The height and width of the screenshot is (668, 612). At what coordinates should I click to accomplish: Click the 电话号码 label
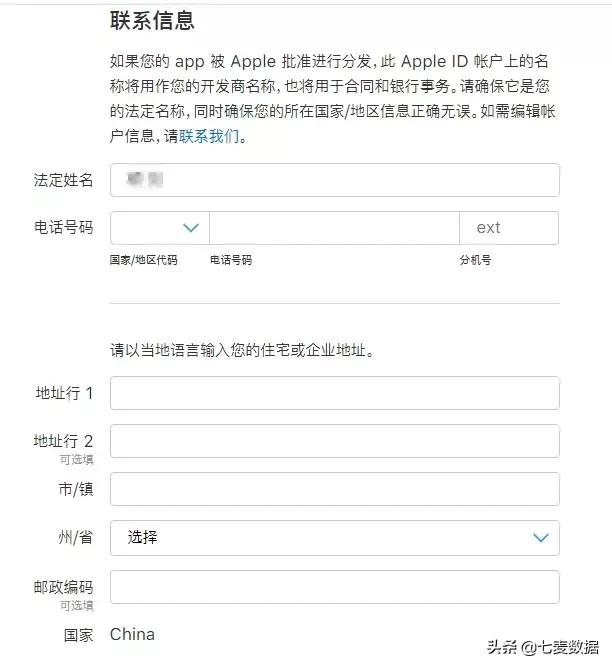64,228
